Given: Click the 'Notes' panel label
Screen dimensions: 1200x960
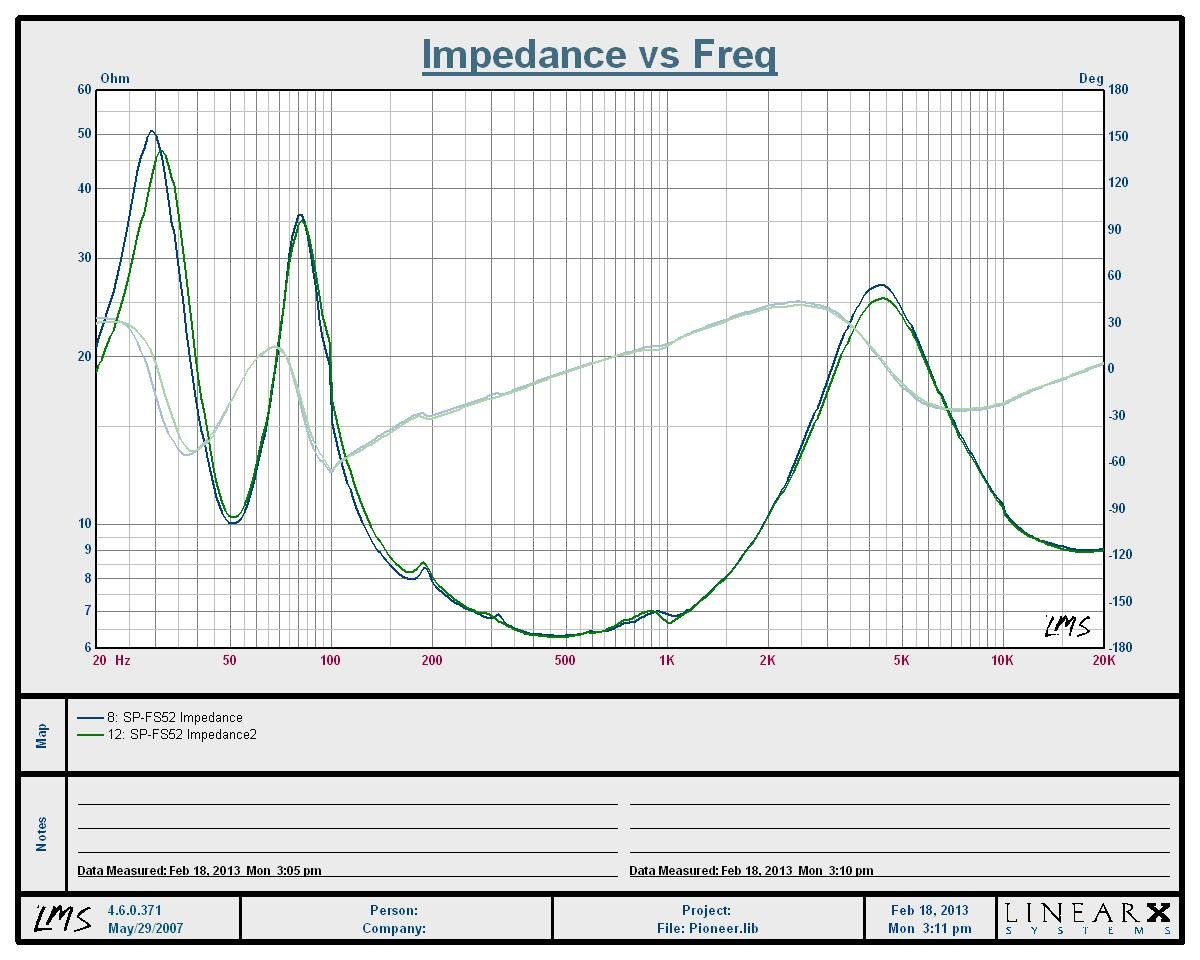Looking at the screenshot, I should (42, 834).
